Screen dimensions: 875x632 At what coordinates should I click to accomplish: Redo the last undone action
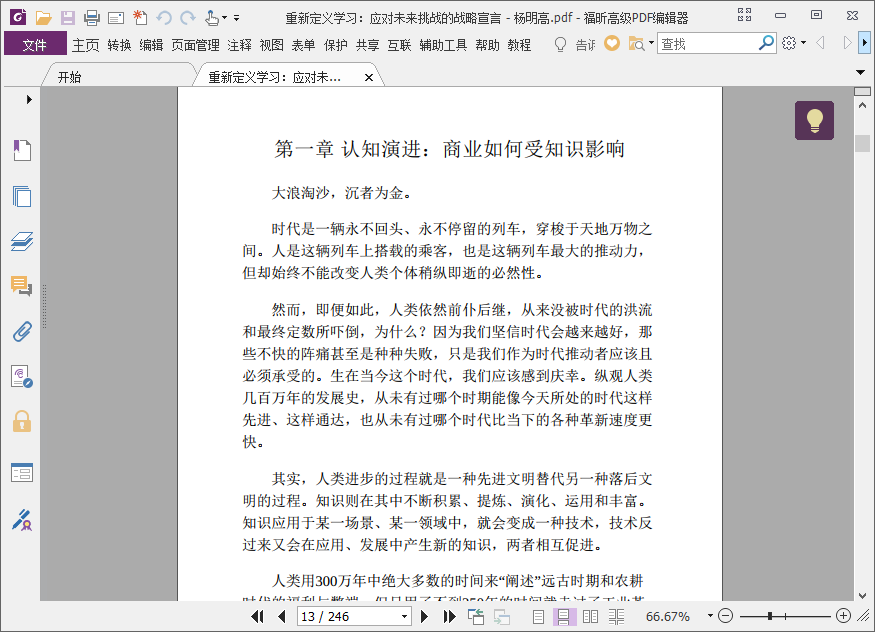(188, 18)
